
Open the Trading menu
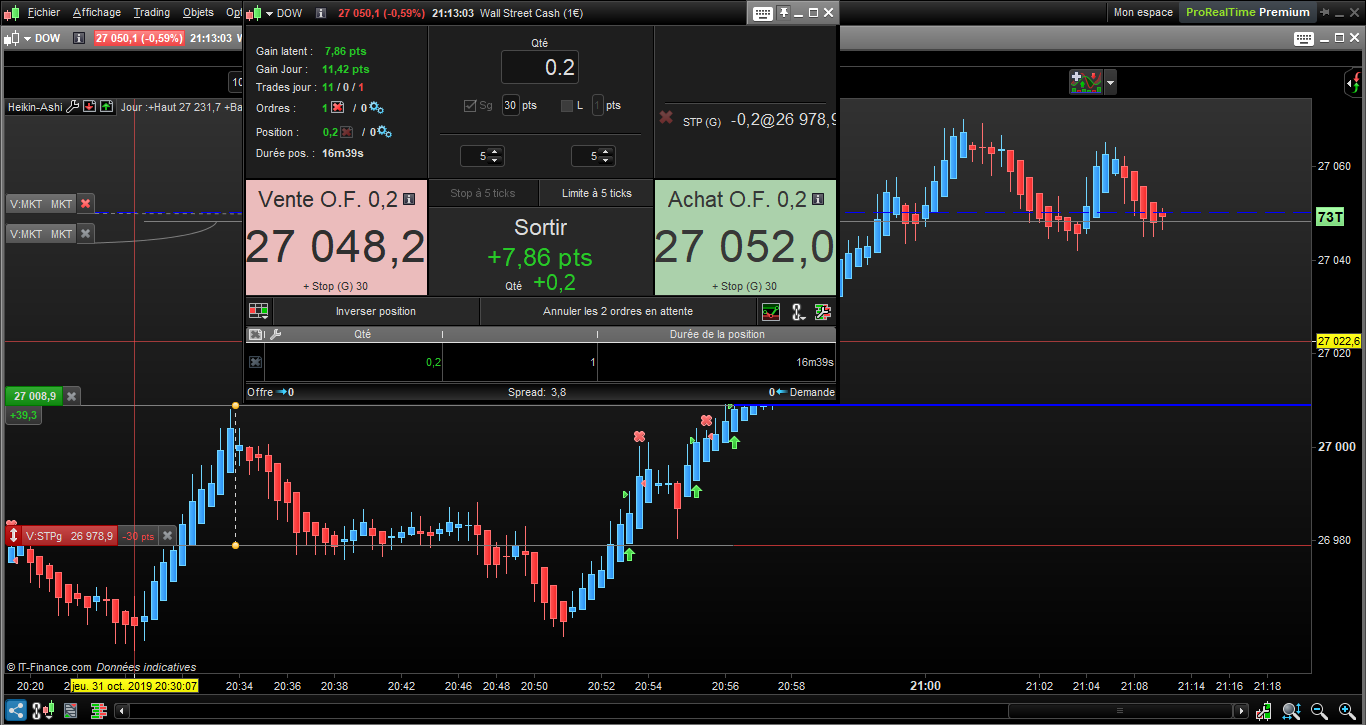point(151,13)
